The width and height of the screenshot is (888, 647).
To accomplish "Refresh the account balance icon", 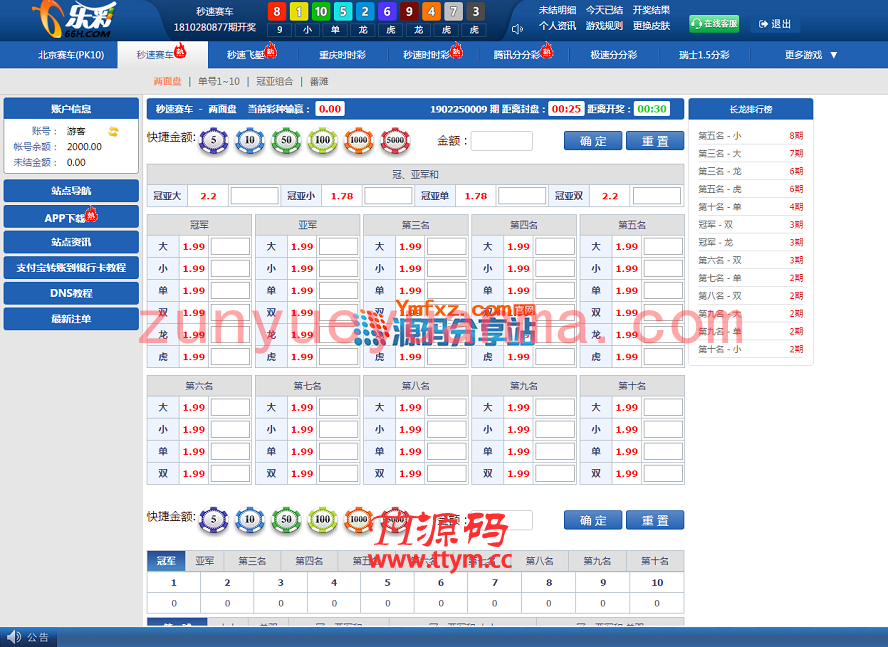I will pos(113,131).
